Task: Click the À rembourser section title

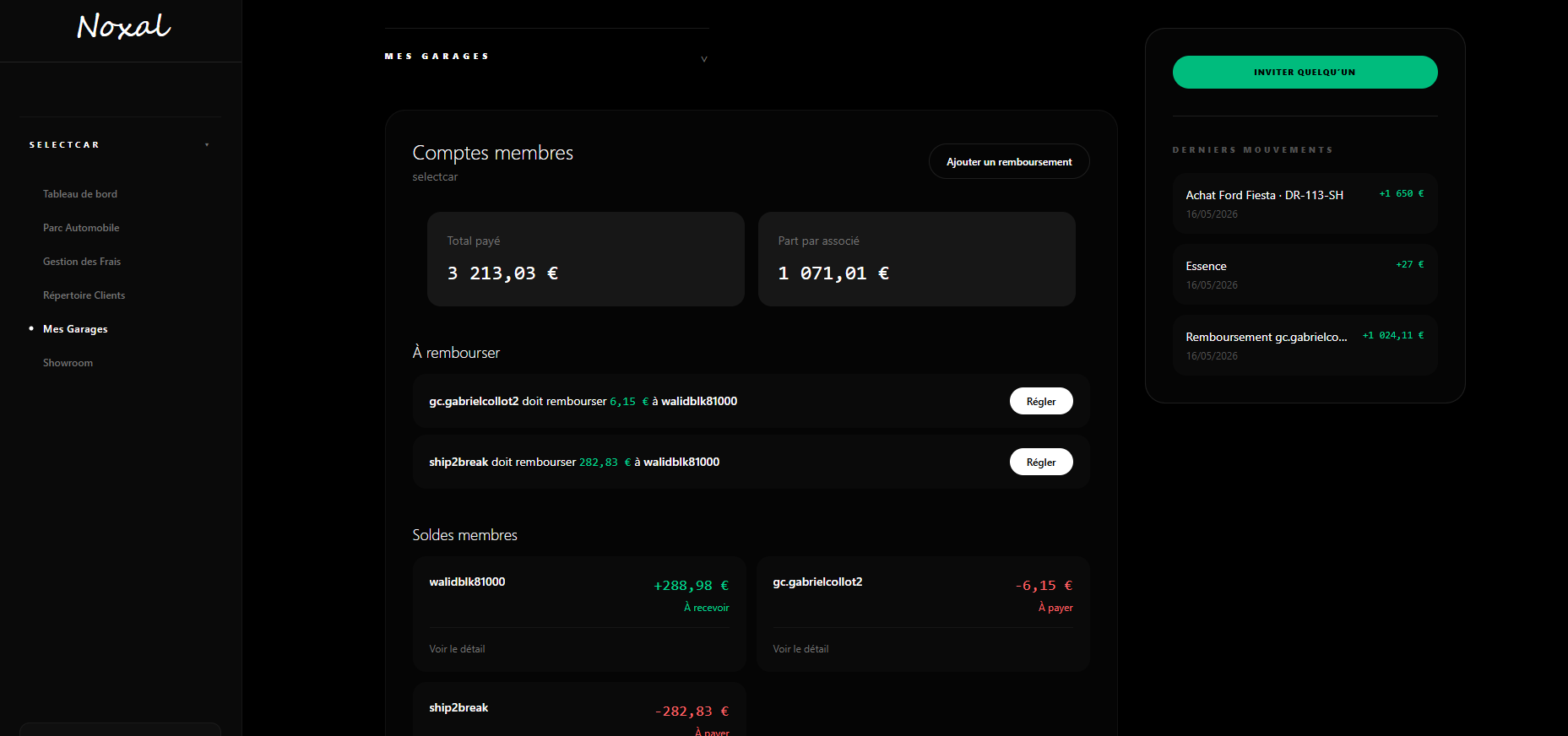Action: tap(456, 353)
